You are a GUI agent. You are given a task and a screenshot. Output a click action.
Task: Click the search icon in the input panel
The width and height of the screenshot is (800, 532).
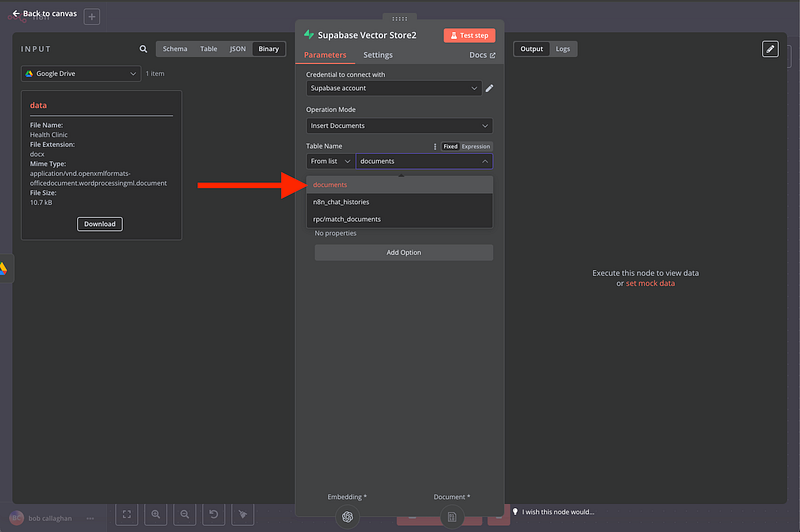coord(143,49)
